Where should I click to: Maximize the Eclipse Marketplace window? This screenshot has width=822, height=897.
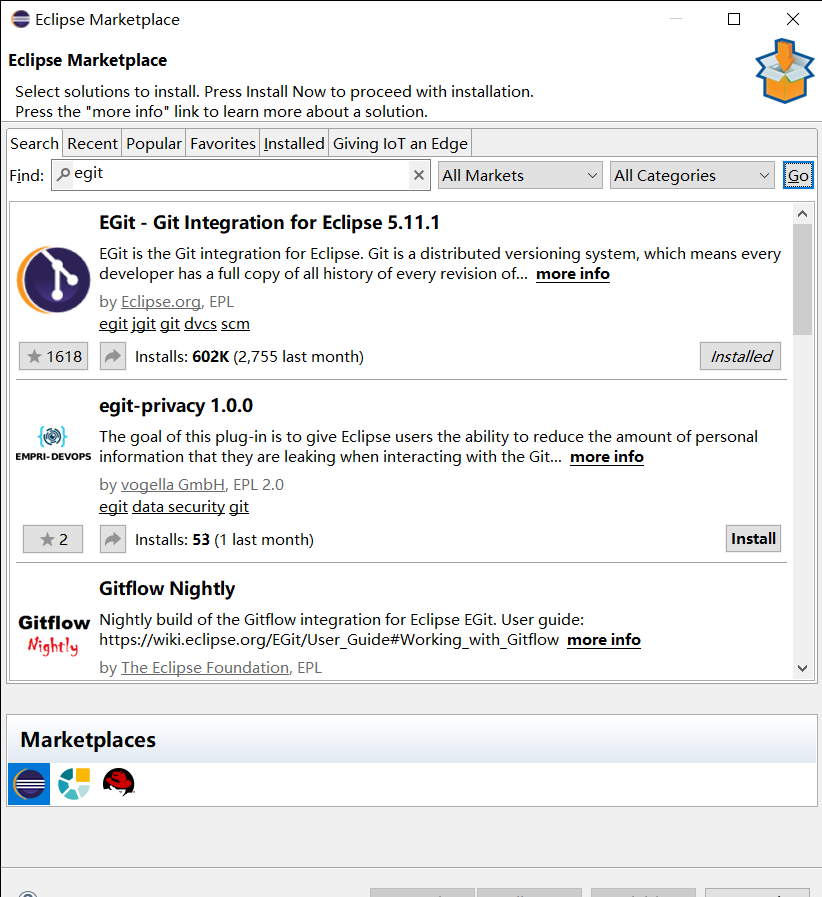[x=734, y=19]
